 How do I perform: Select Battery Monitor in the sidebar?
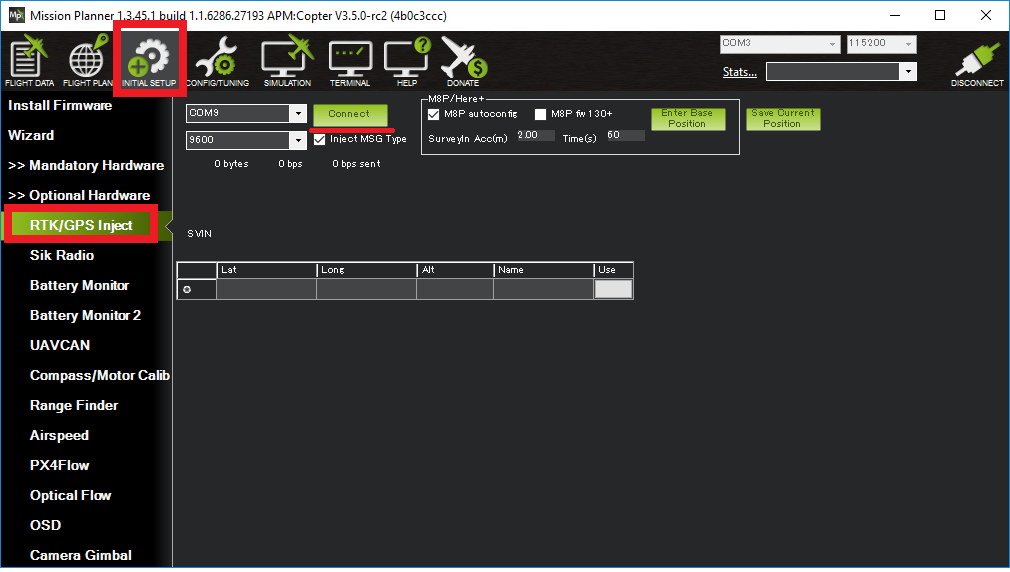click(79, 285)
